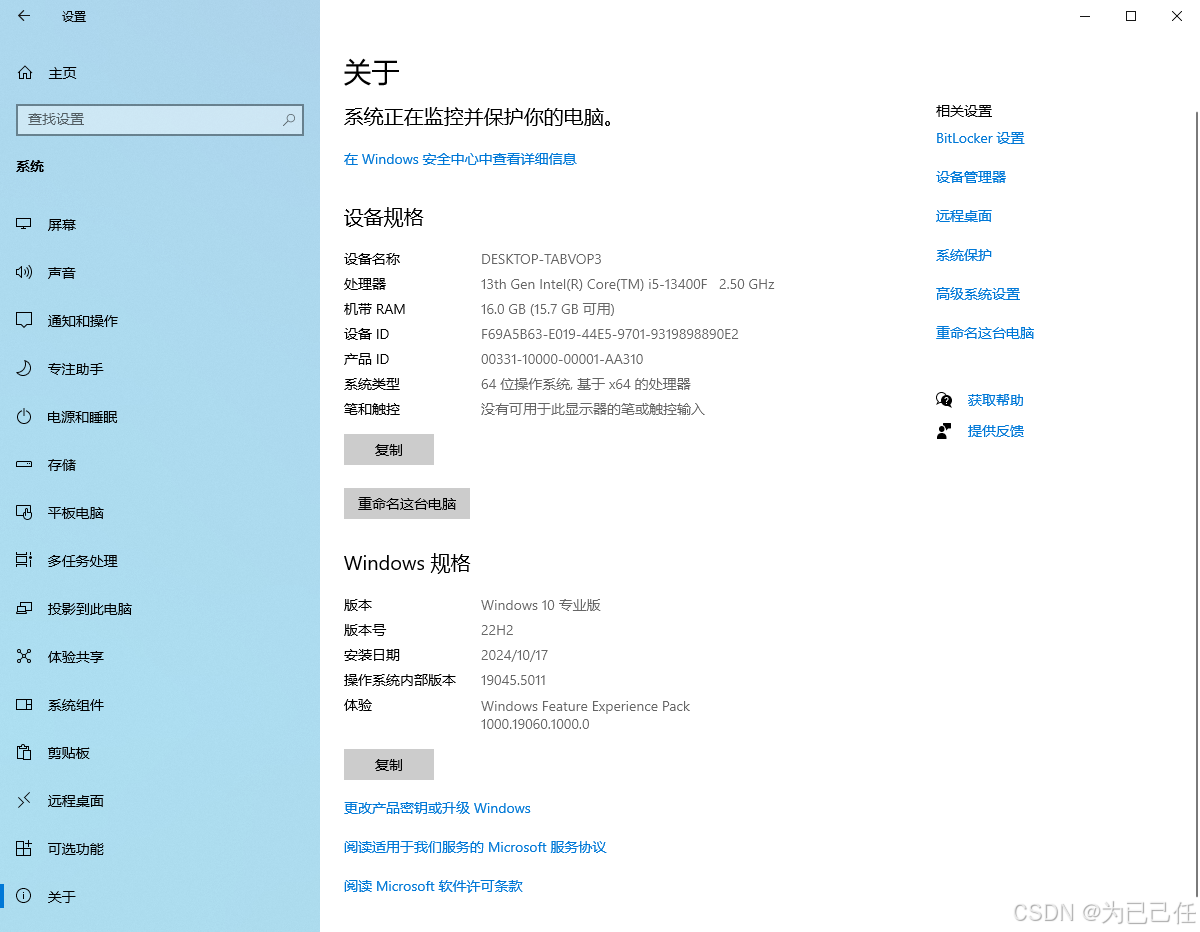Click the 提供反馈 link text

click(x=996, y=431)
